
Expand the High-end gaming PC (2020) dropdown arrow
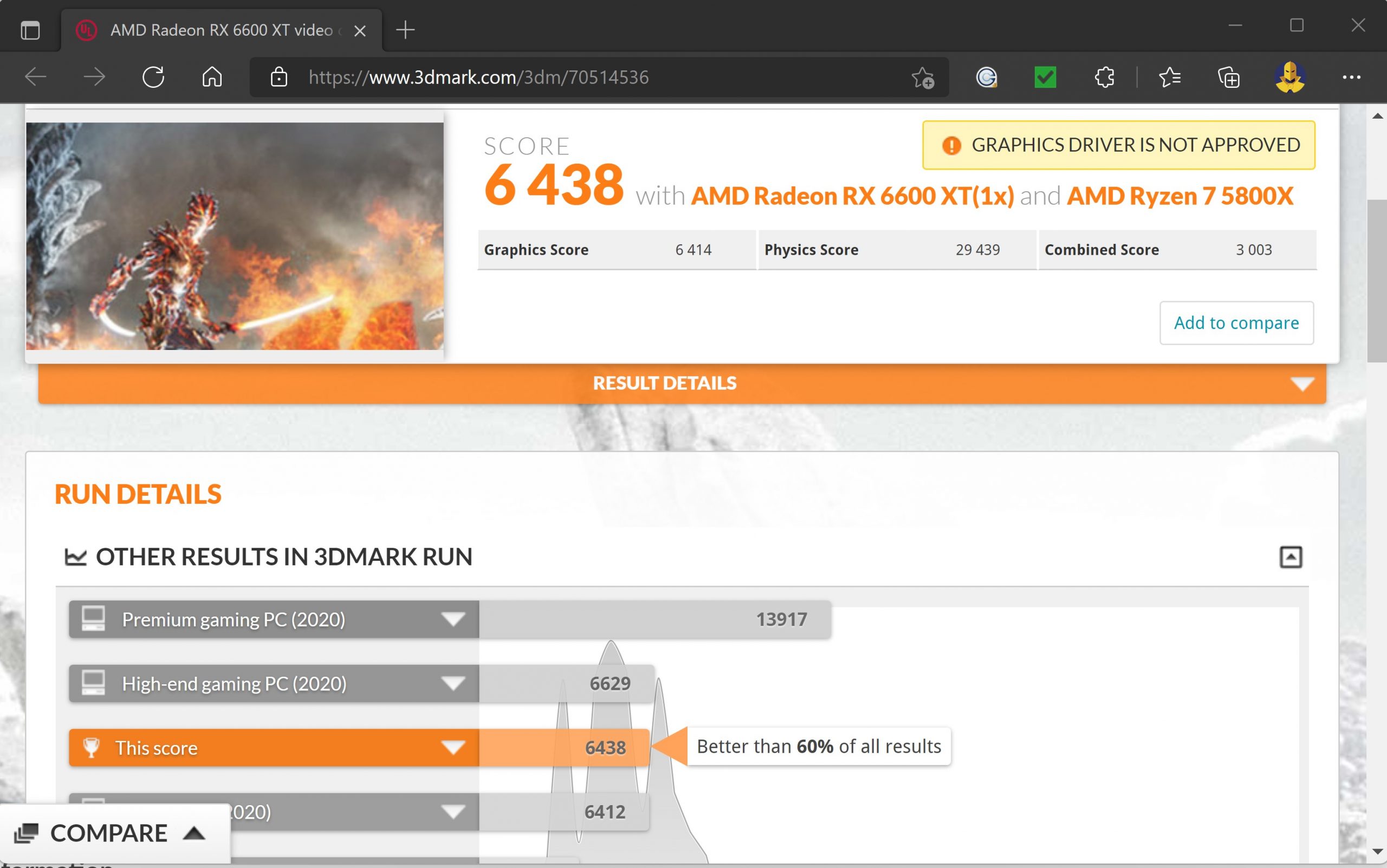point(453,684)
